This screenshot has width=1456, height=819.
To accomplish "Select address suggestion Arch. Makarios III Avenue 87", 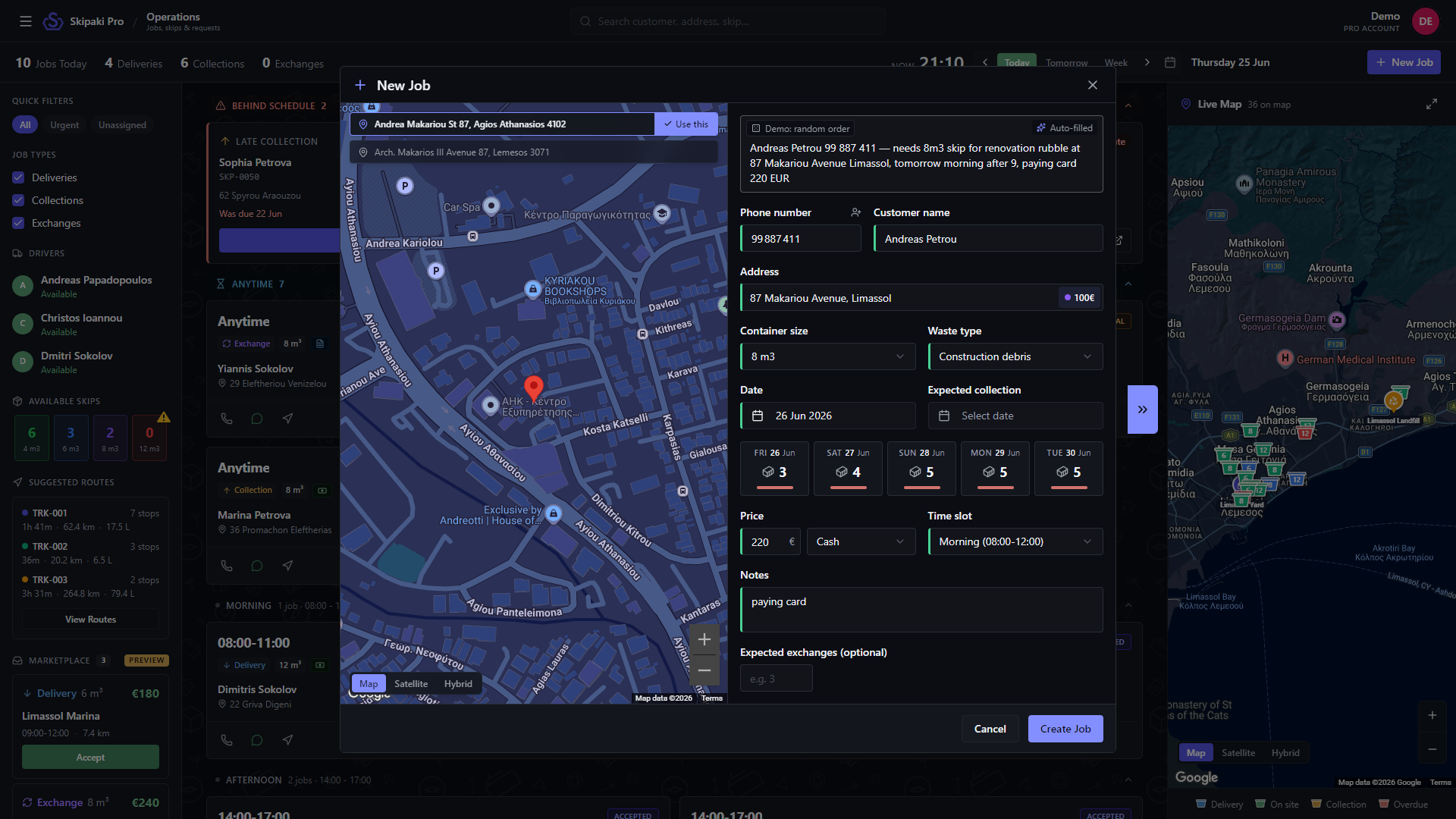I will click(x=534, y=152).
